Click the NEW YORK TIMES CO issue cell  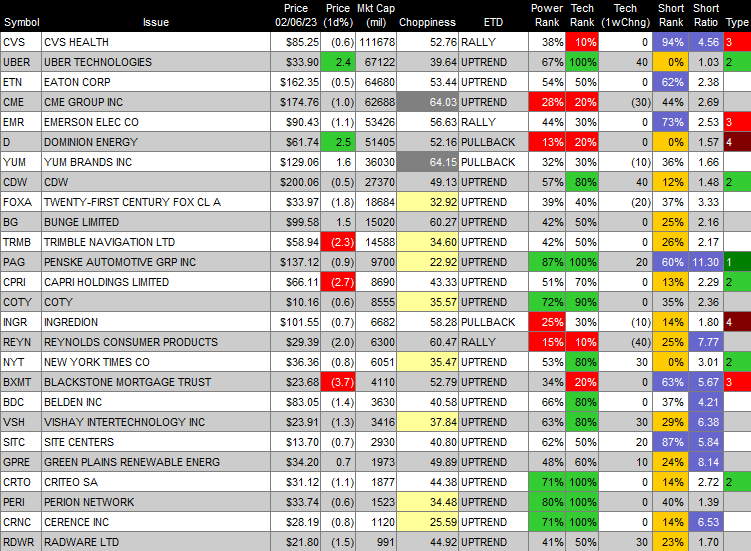156,362
